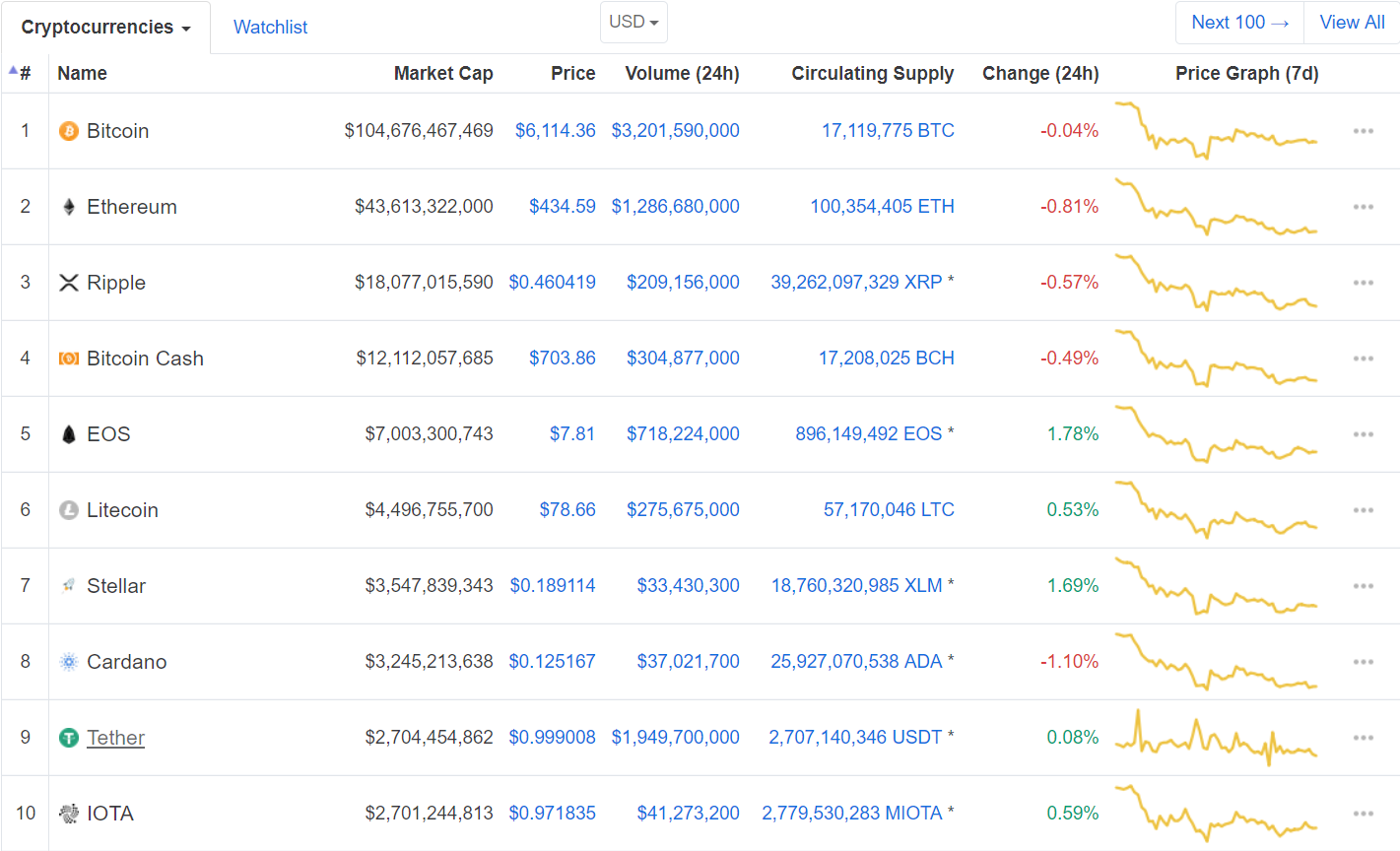Open Stellar's 7-day price graph
This screenshot has width=1400, height=851.
[x=1217, y=586]
